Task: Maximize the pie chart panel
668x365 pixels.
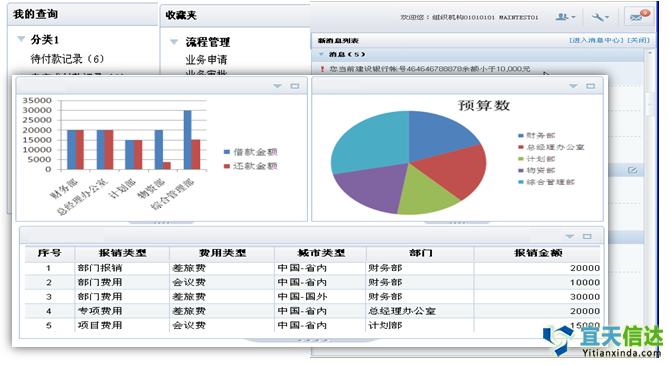Action: (x=590, y=86)
